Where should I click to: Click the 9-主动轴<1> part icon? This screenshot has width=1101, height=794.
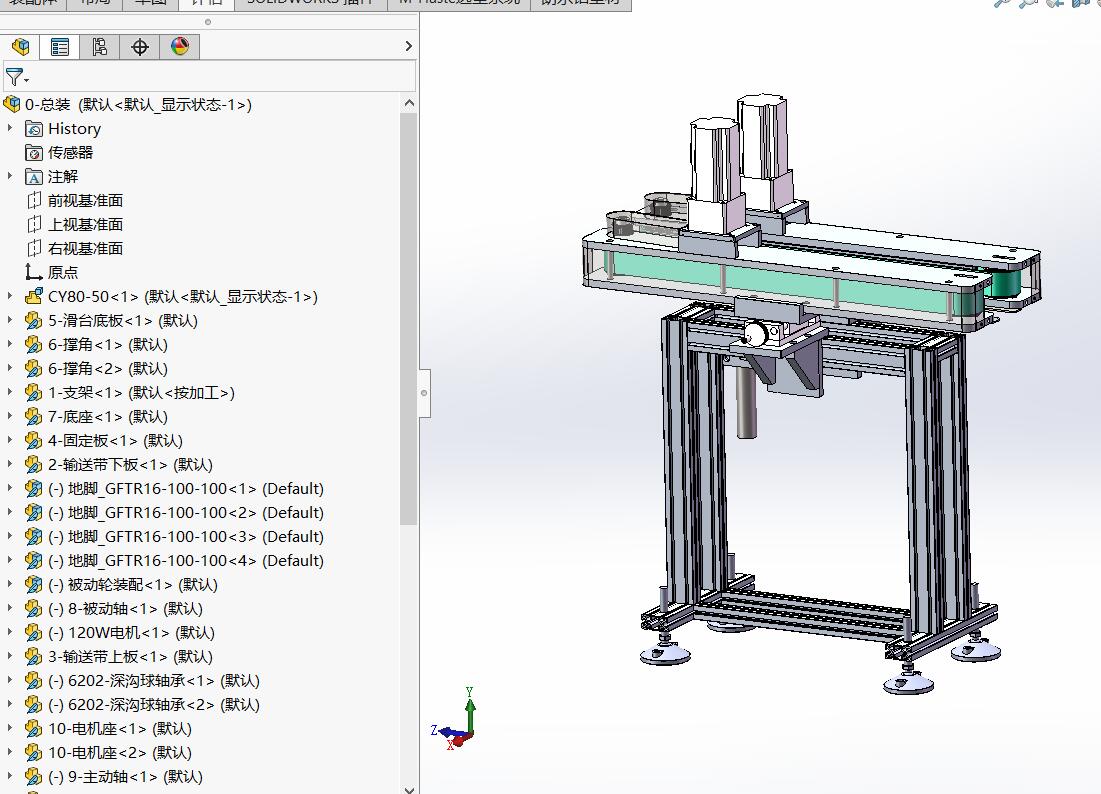pos(34,776)
